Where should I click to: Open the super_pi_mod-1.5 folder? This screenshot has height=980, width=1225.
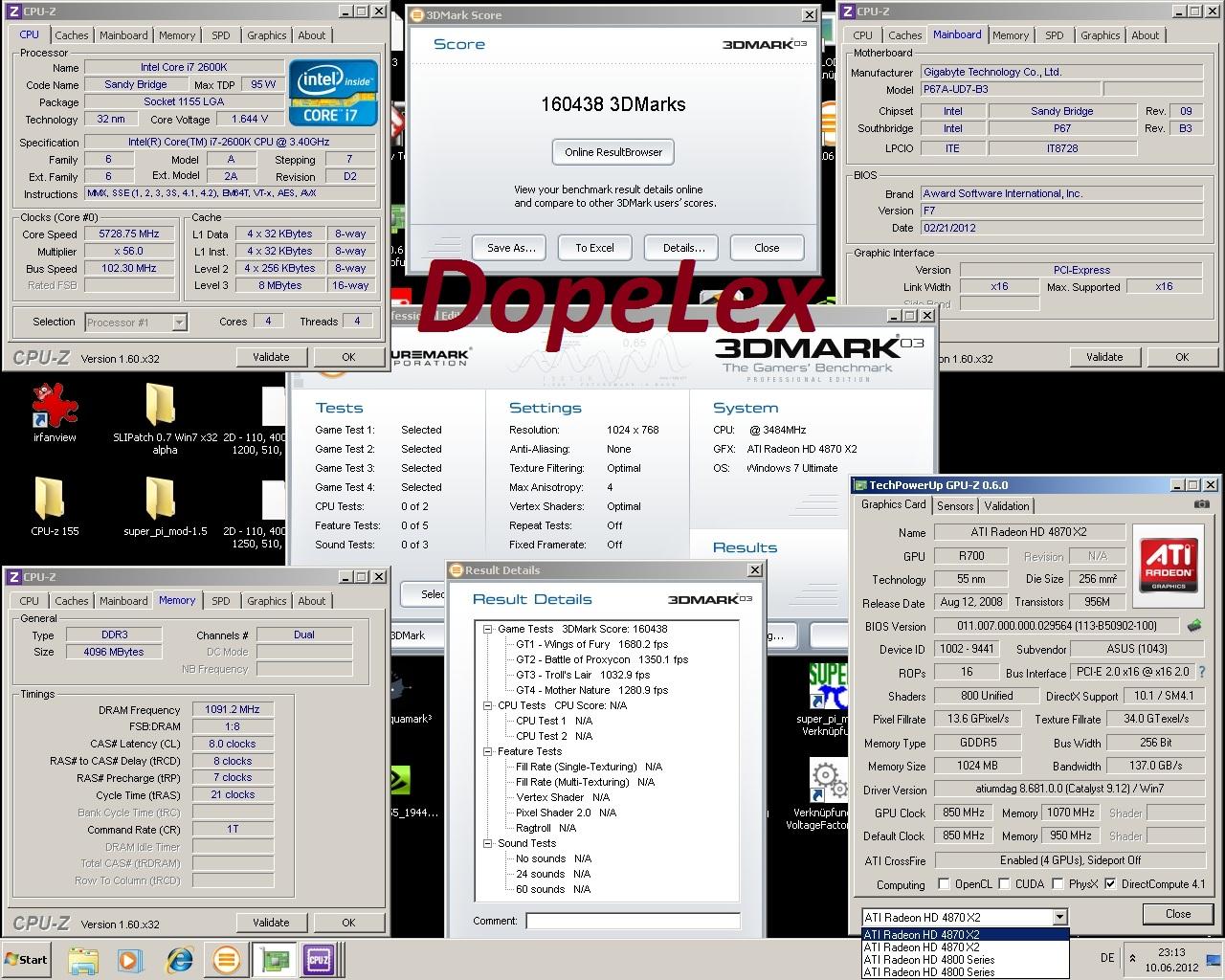(x=166, y=506)
